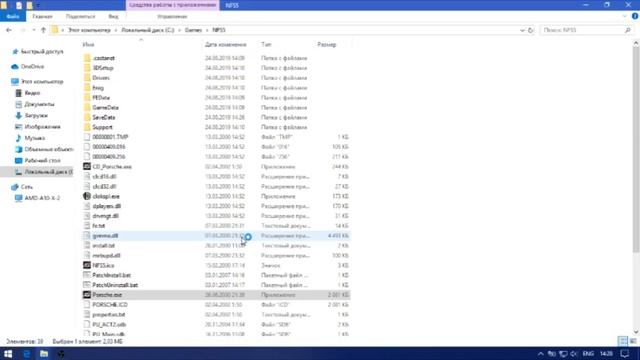Image resolution: width=640 pixels, height=360 pixels.
Task: Expand the ribbon with the chevron
Action: tap(625, 16)
